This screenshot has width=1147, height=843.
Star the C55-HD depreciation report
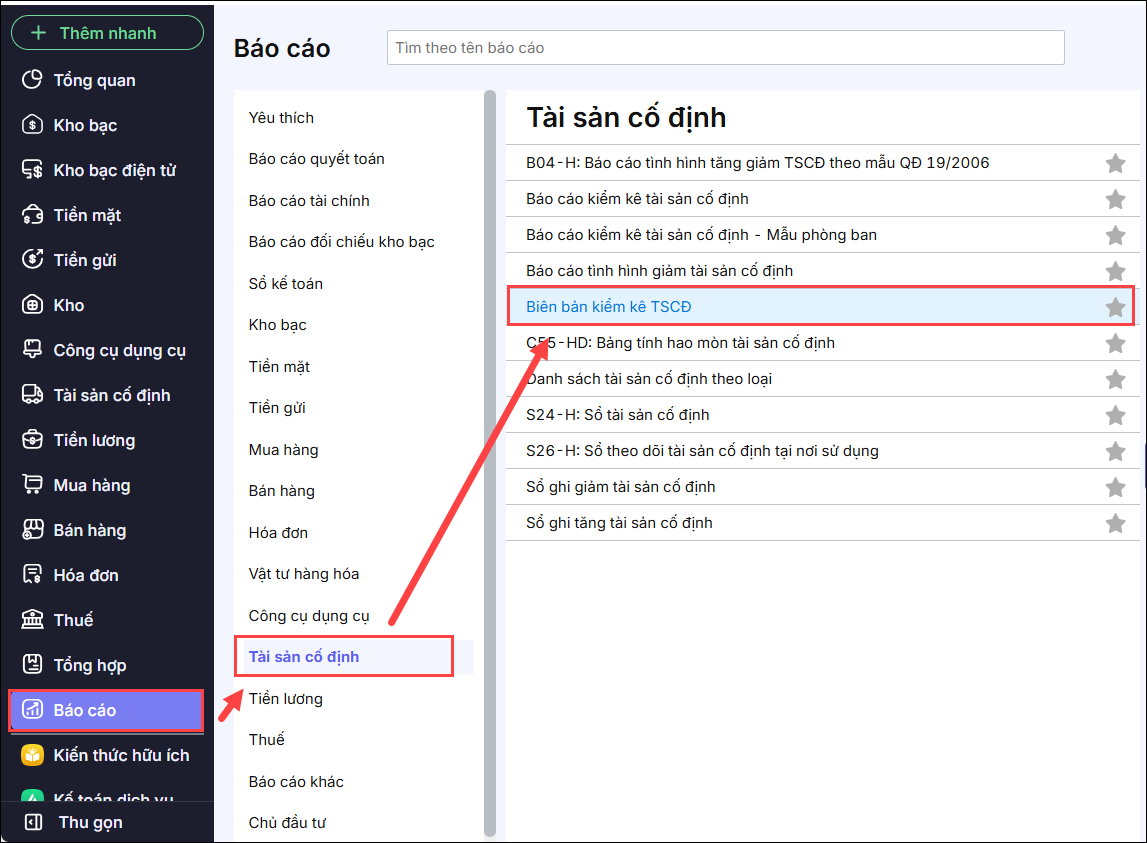pos(1115,343)
